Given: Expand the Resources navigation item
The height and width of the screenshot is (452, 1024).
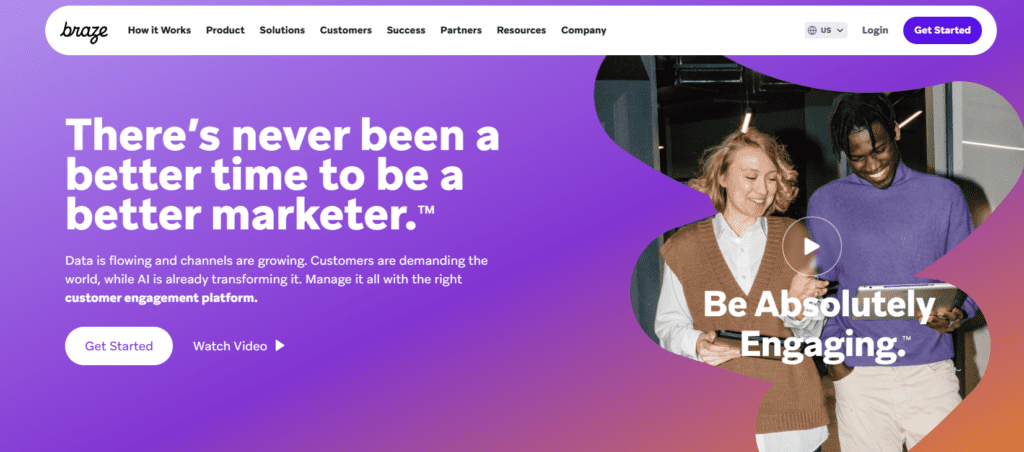Looking at the screenshot, I should (521, 30).
